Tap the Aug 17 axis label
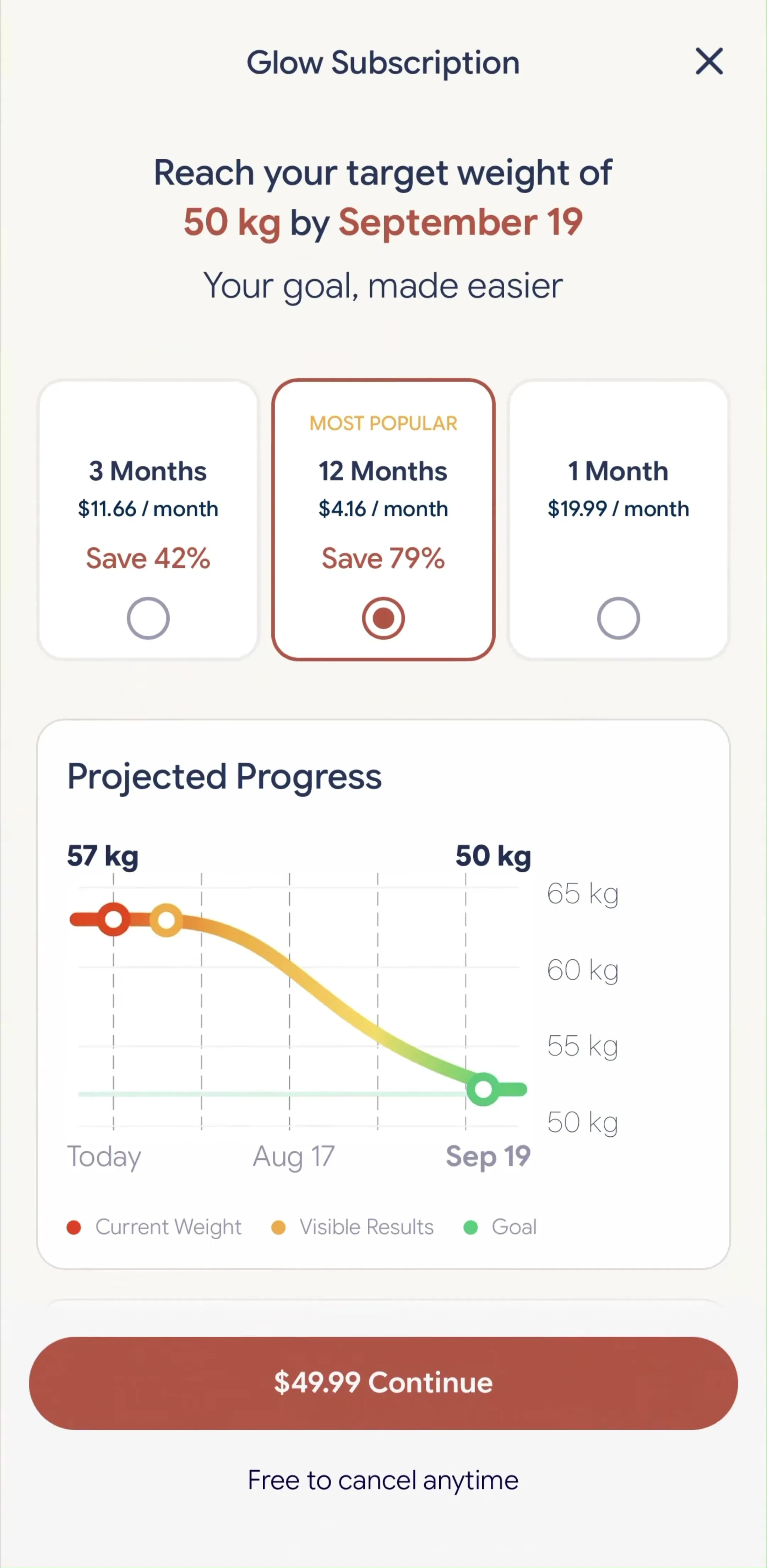 (x=294, y=1157)
